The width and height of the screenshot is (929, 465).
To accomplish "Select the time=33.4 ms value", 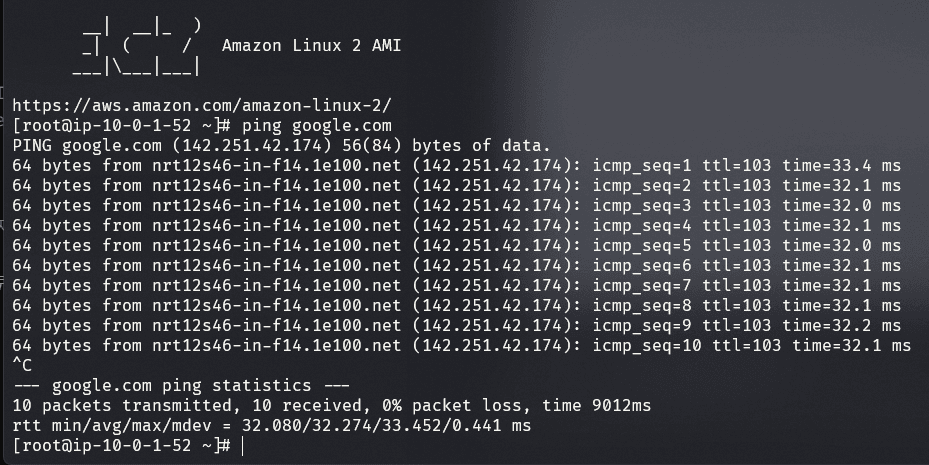I will click(841, 165).
